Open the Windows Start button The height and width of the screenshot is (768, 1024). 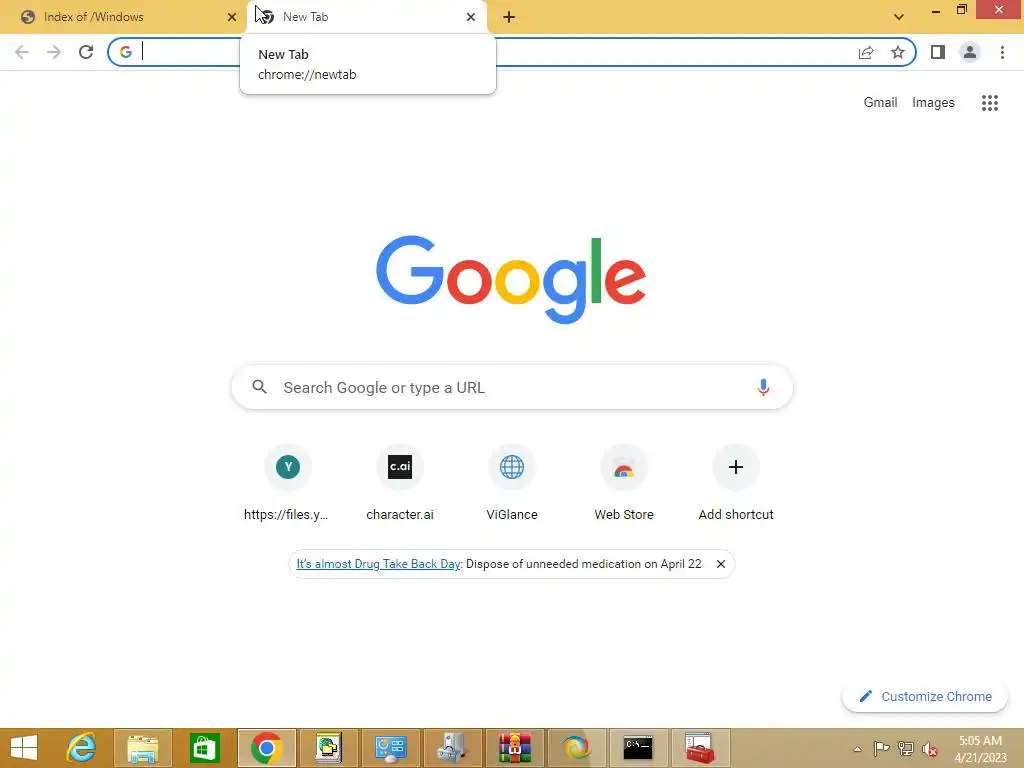tap(24, 748)
